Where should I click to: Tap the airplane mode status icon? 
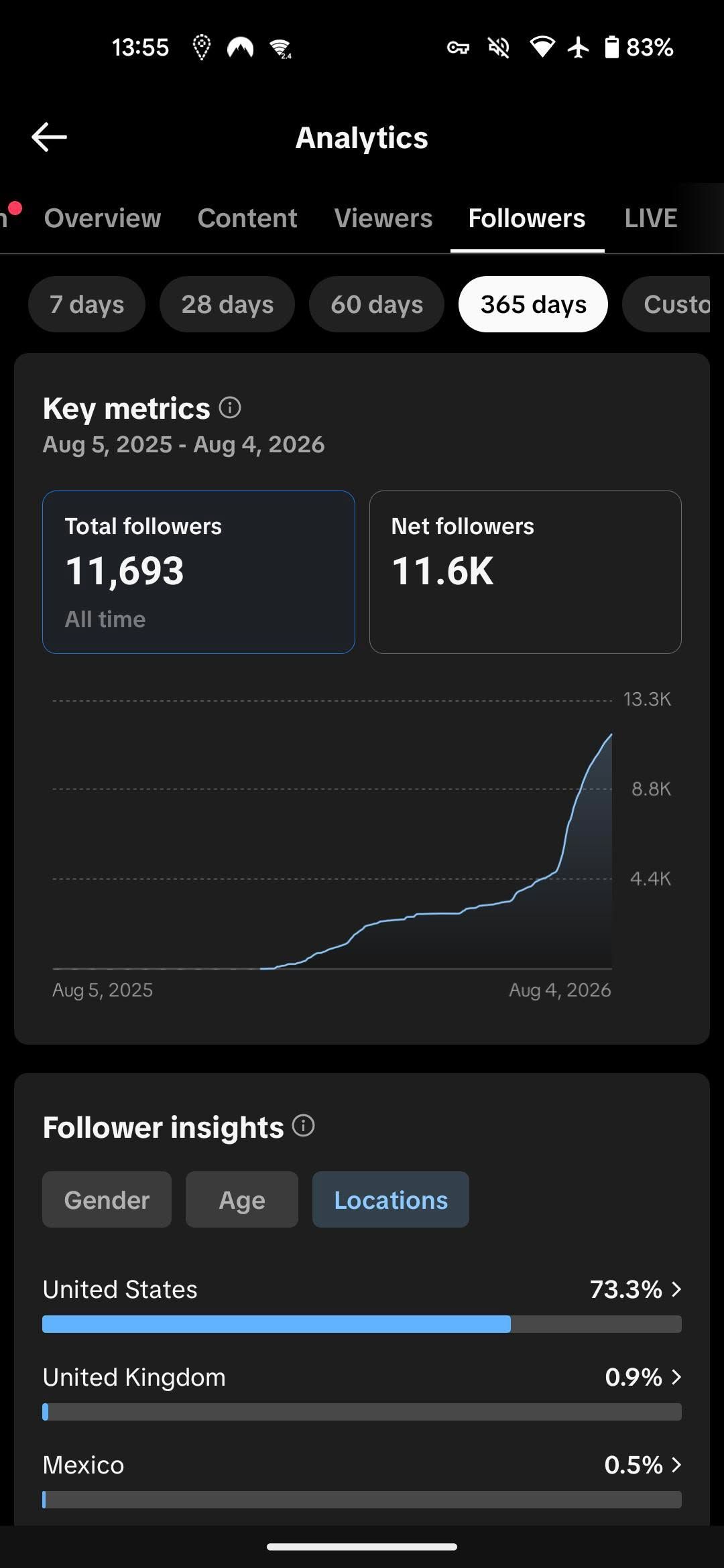click(x=578, y=48)
